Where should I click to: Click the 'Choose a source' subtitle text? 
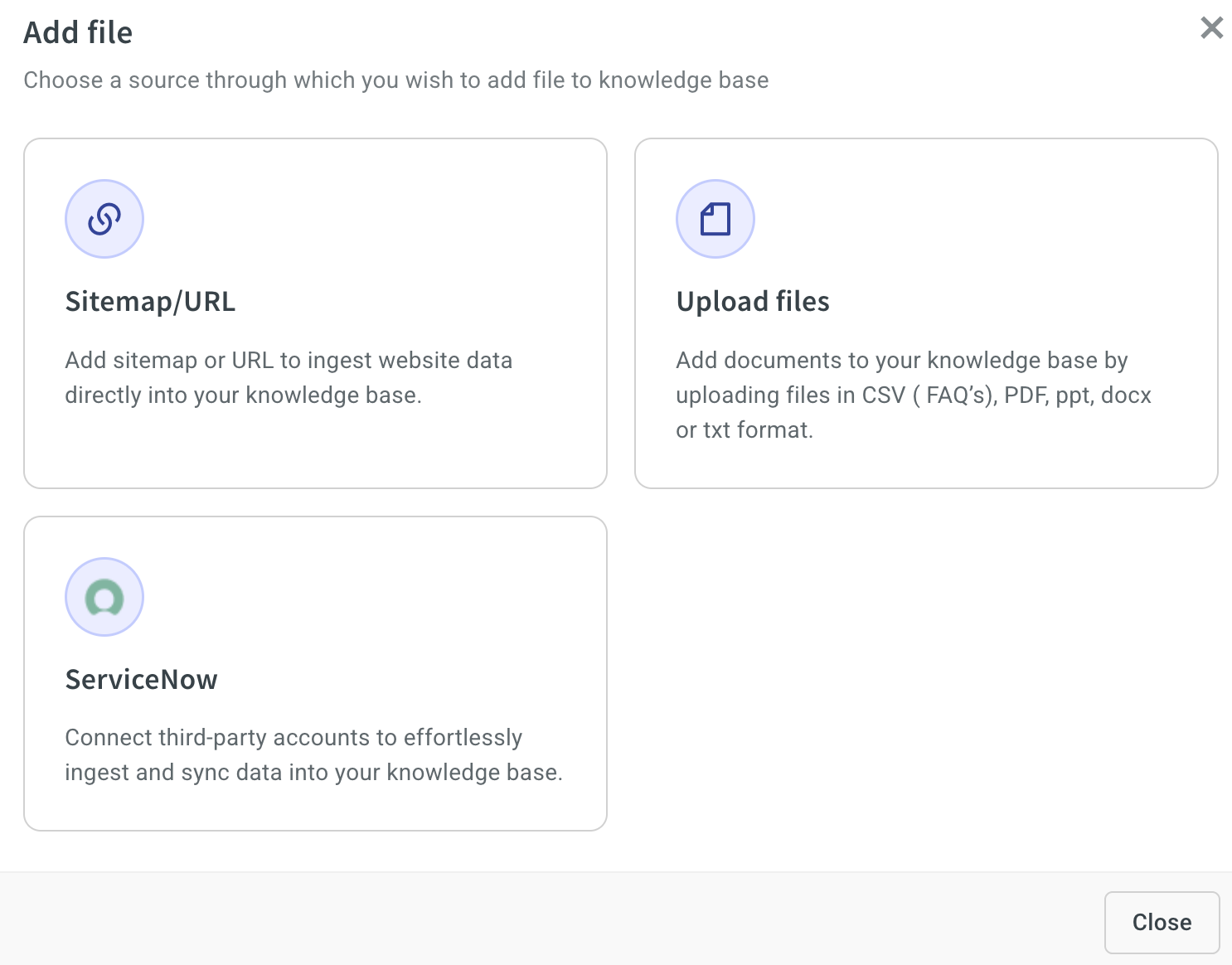pyautogui.click(x=395, y=80)
